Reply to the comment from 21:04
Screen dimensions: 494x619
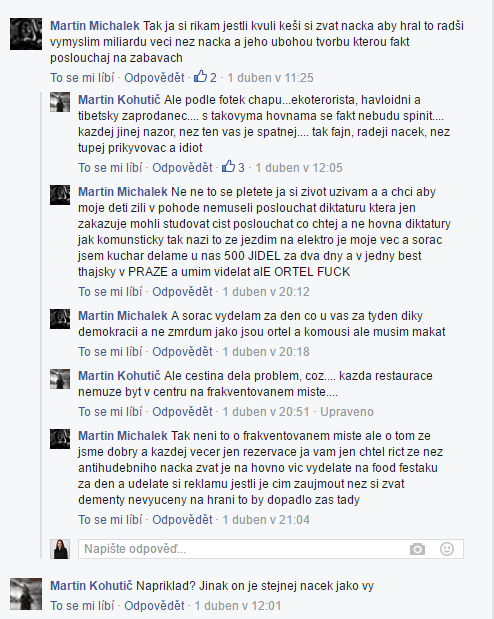(x=182, y=520)
